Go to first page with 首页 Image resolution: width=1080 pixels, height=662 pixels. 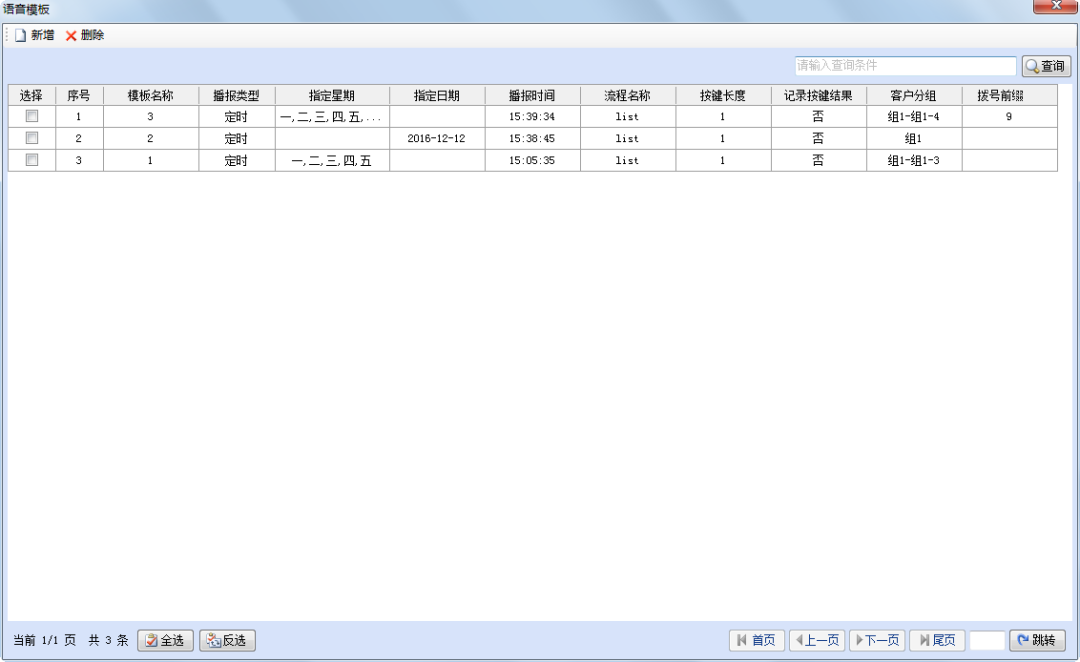click(x=756, y=640)
